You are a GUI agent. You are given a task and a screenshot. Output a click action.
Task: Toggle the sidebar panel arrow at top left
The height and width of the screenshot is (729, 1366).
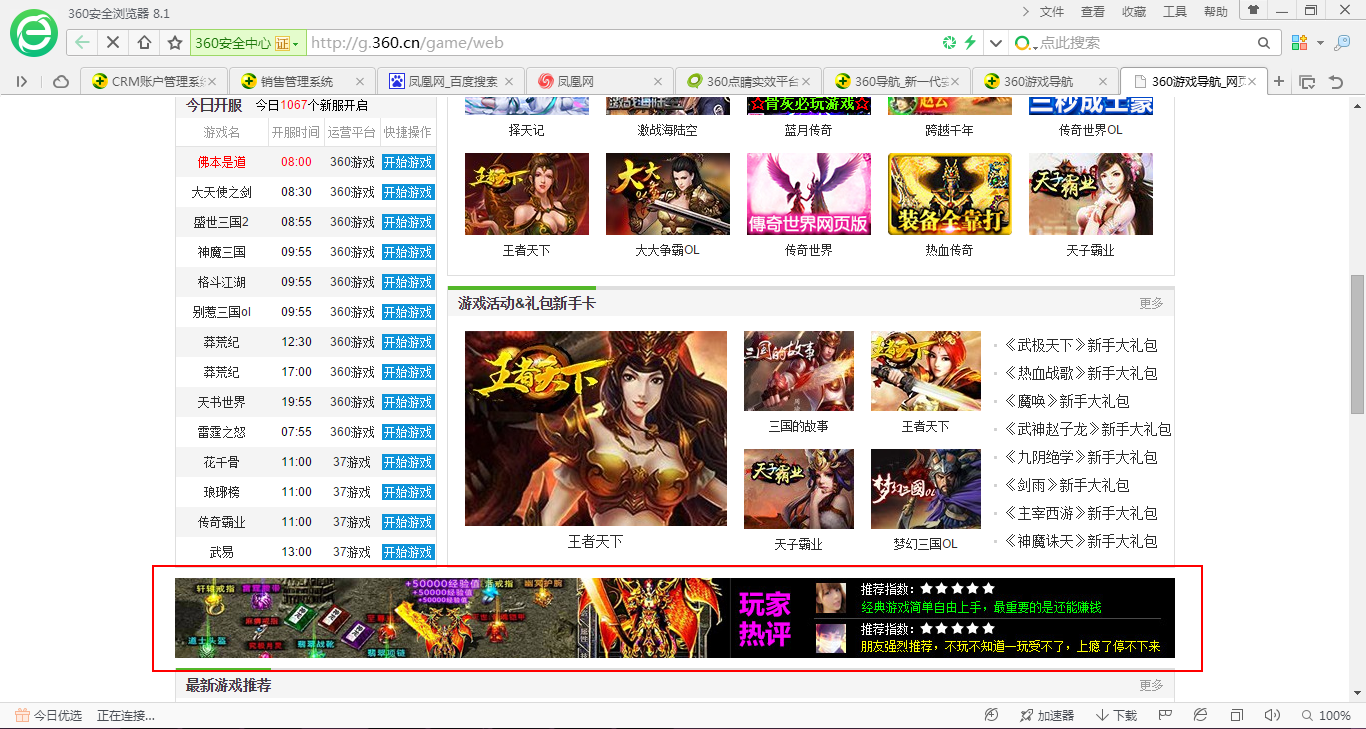(22, 81)
